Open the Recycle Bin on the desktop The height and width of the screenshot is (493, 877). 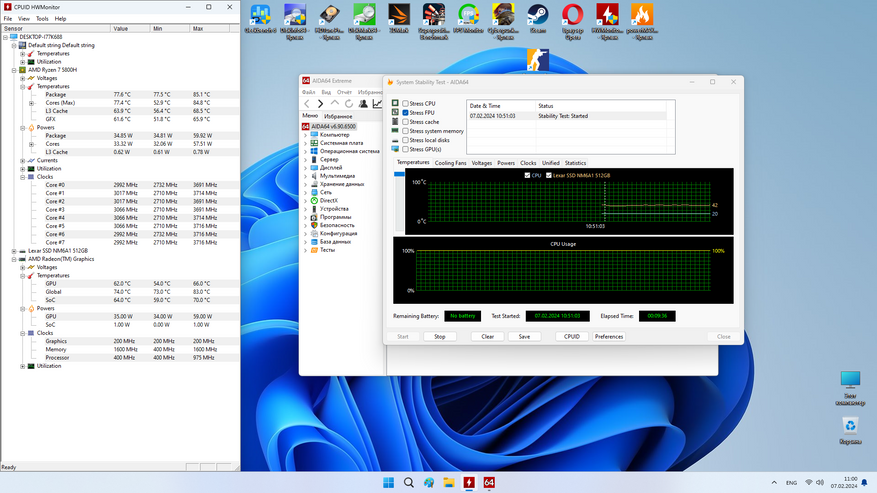coord(849,427)
